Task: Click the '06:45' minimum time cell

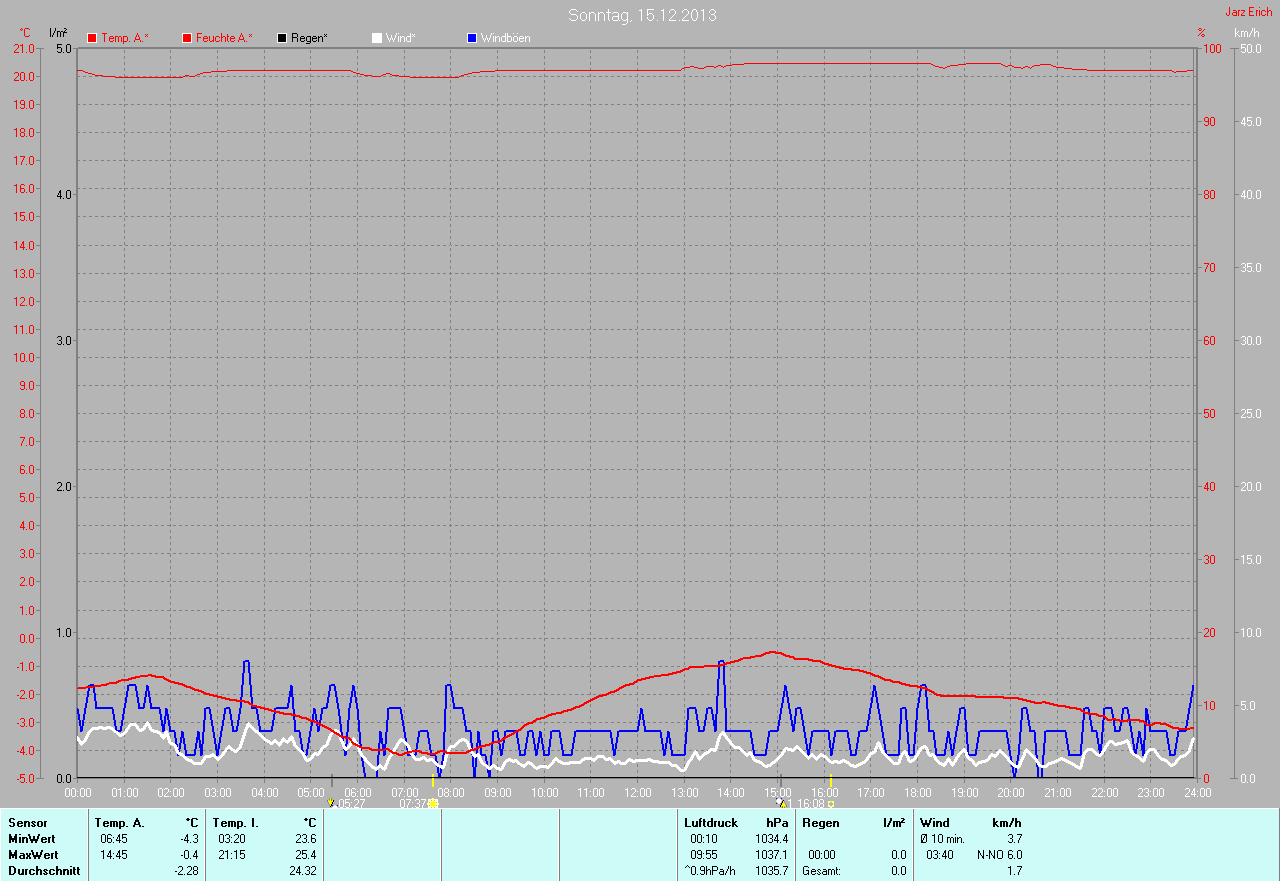Action: pyautogui.click(x=114, y=839)
